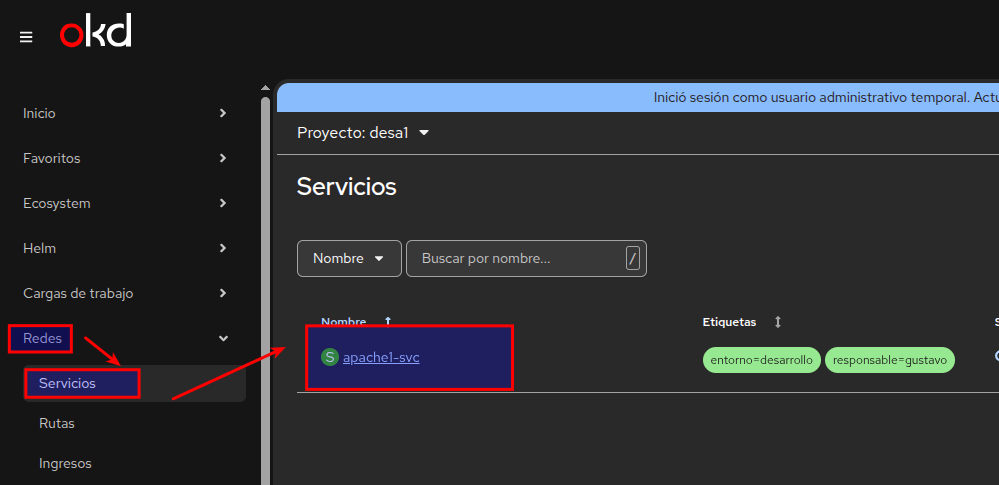The width and height of the screenshot is (999, 485).
Task: Click the Buscar por nombre search field
Action: (x=515, y=258)
